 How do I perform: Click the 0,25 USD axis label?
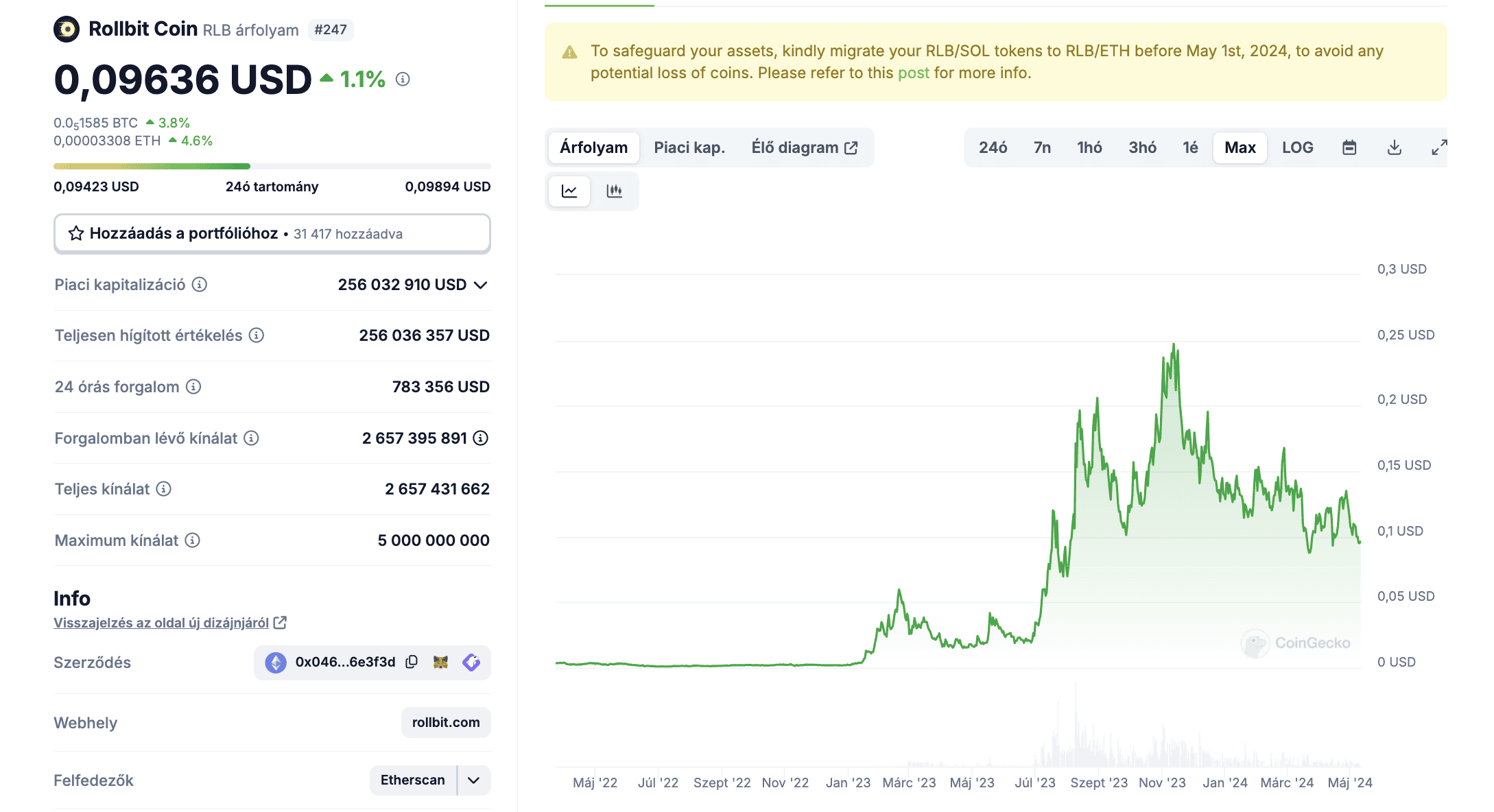(1406, 335)
